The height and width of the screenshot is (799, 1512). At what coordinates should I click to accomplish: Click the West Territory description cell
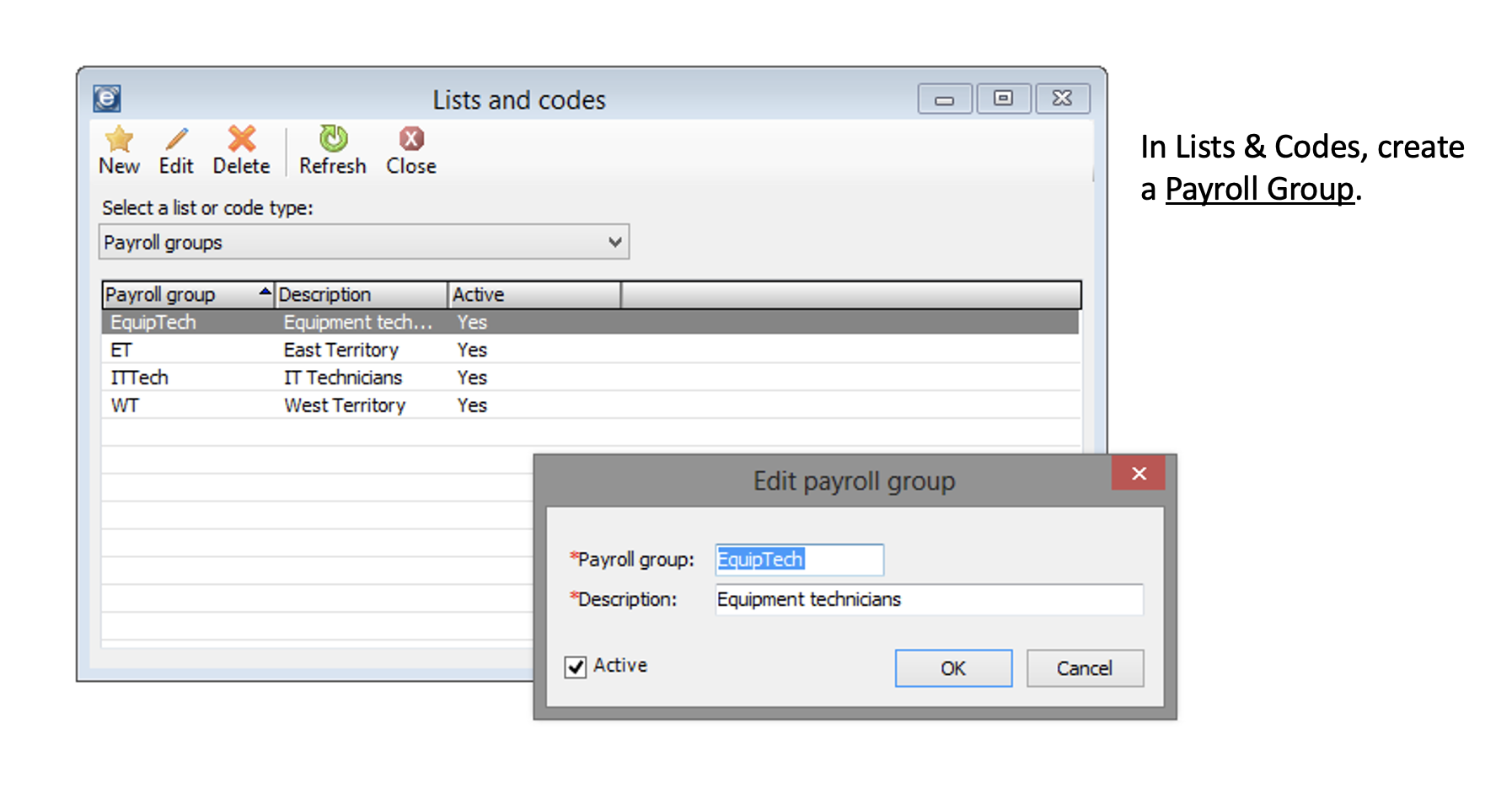coord(345,405)
